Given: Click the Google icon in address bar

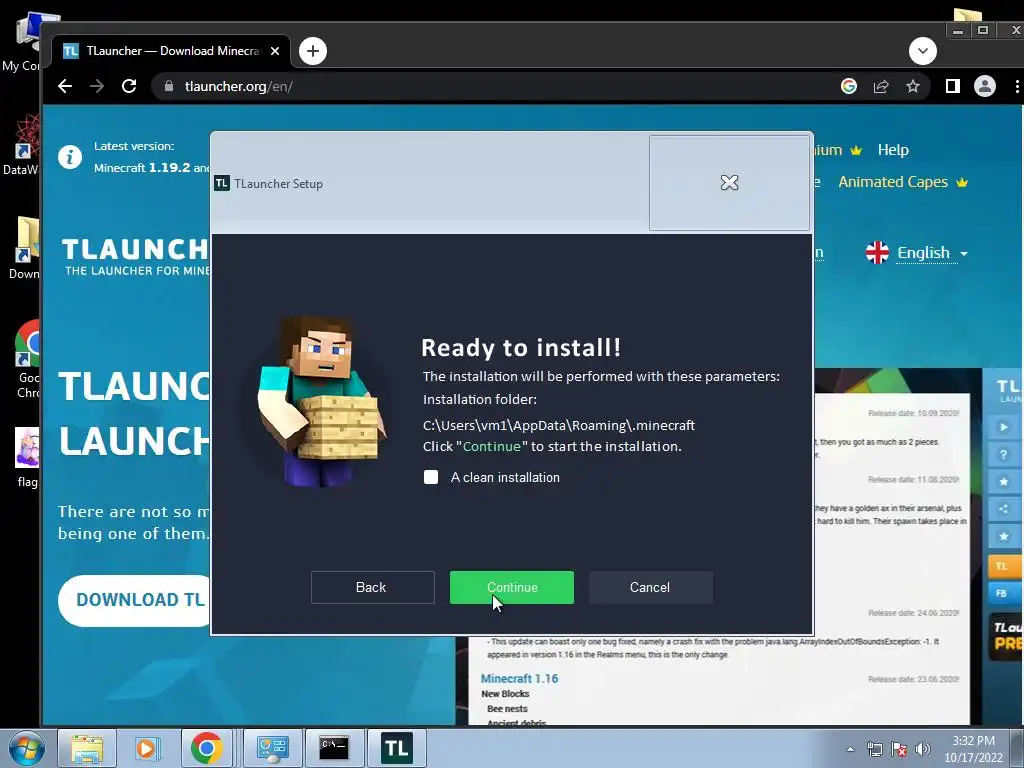Looking at the screenshot, I should point(848,86).
